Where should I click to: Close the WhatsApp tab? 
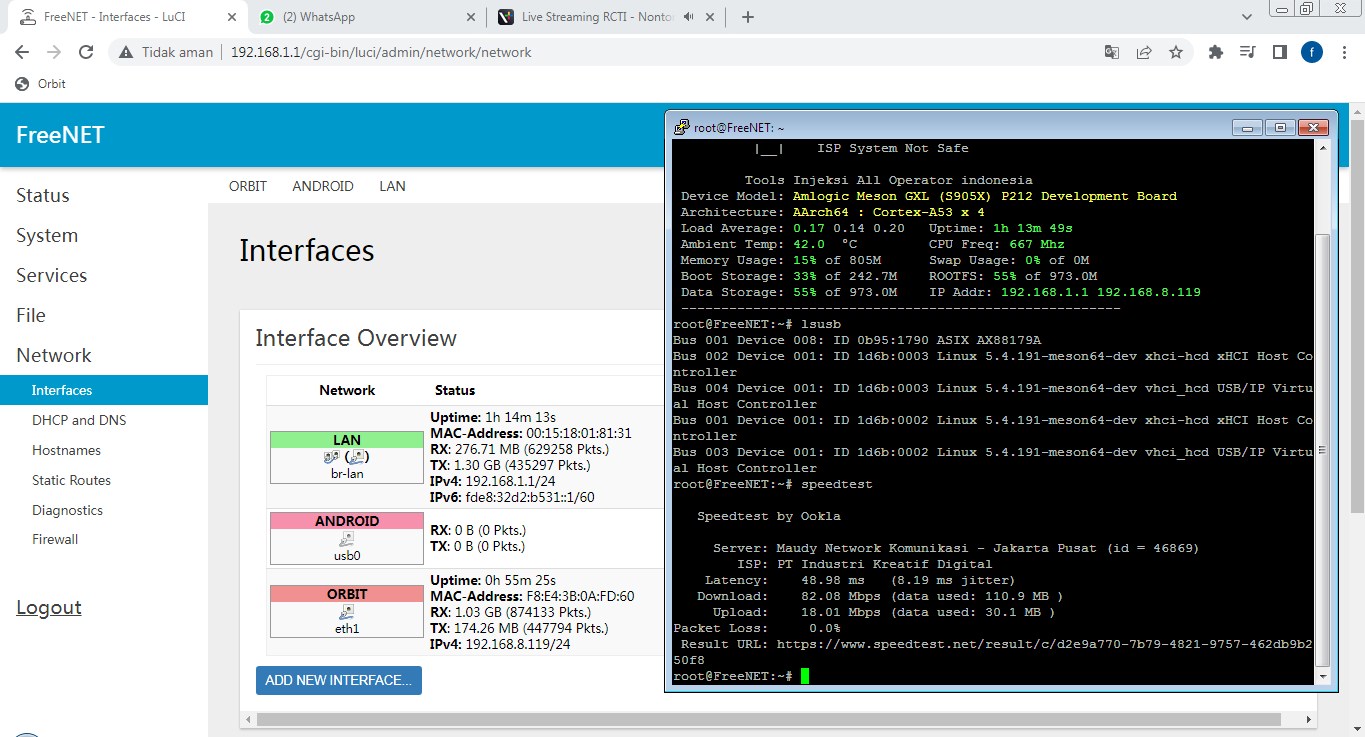tap(472, 17)
